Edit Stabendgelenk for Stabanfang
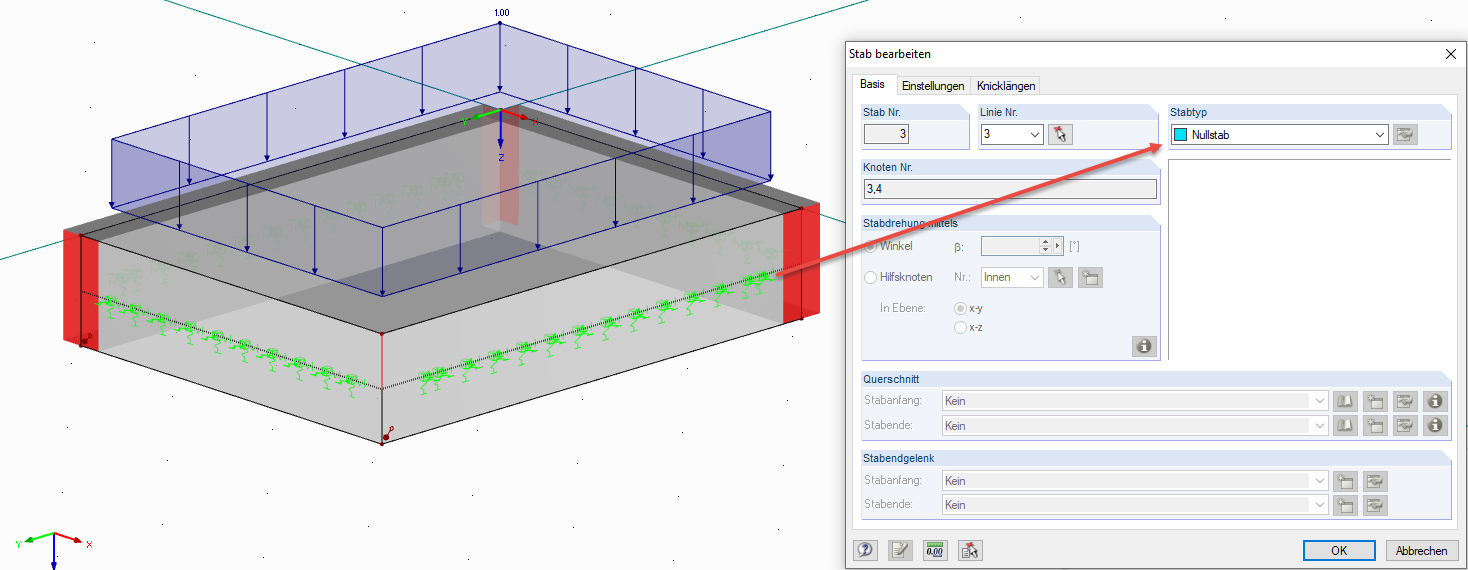Screen dimensions: 1468x570 click(1376, 480)
